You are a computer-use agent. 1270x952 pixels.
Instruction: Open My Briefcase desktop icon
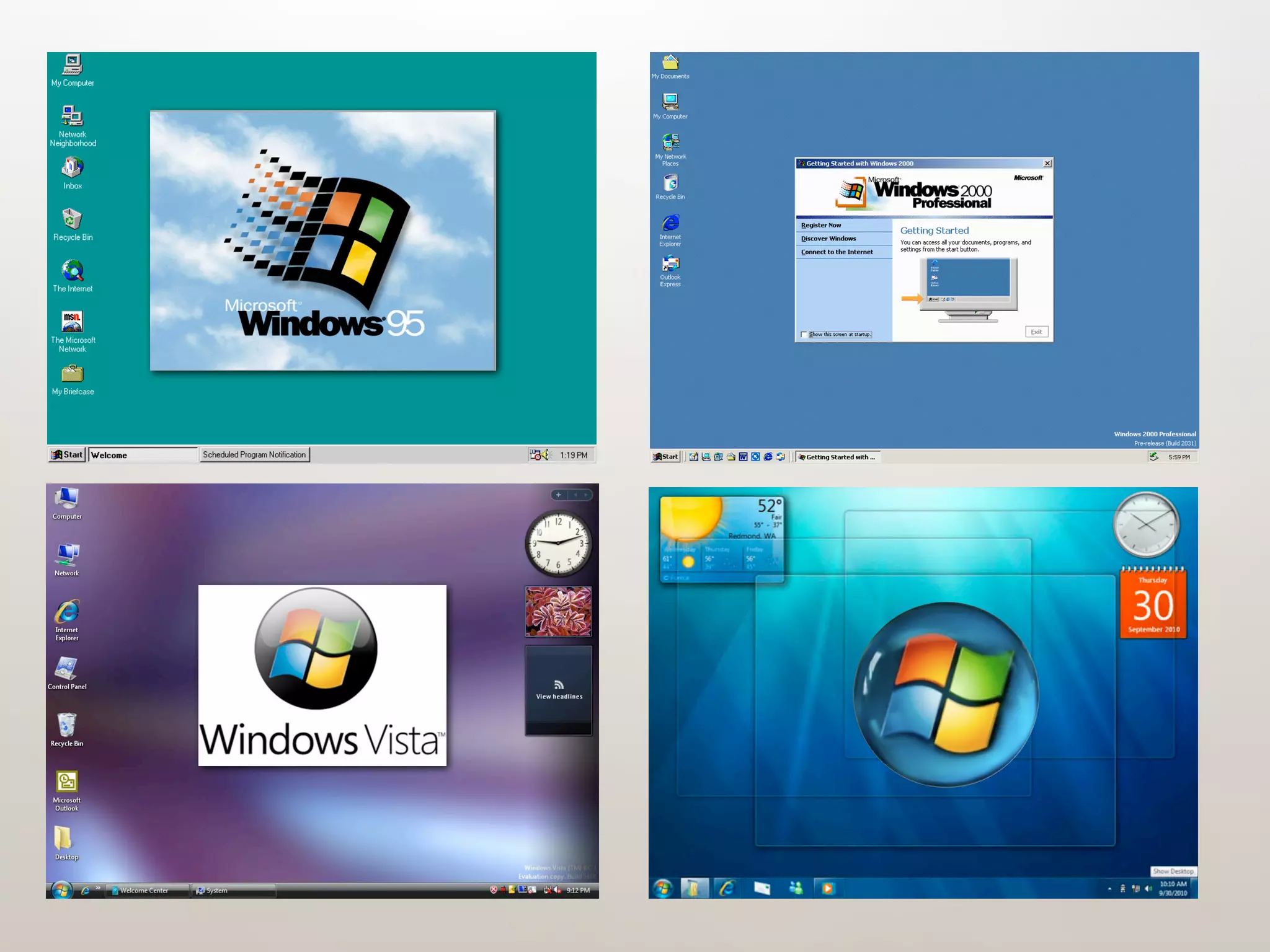click(x=73, y=374)
